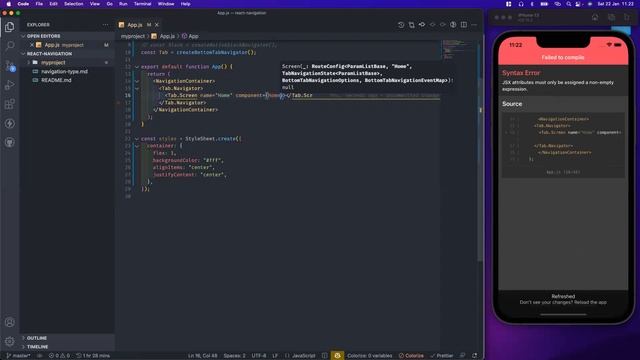The height and width of the screenshot is (360, 640).
Task: Open the Selection menu
Action: coord(73,4)
